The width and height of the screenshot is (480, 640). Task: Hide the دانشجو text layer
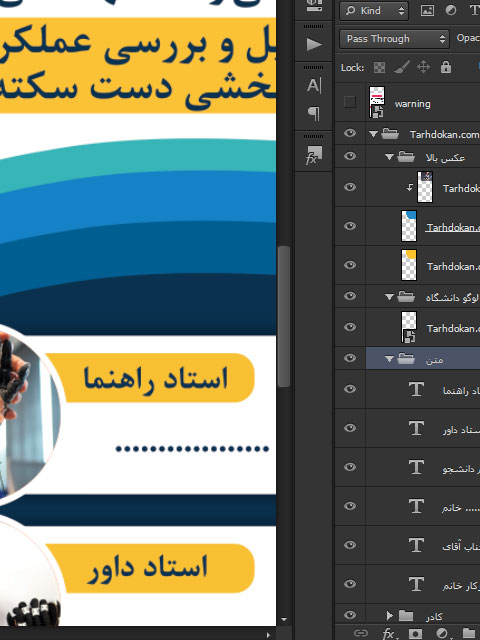point(350,467)
